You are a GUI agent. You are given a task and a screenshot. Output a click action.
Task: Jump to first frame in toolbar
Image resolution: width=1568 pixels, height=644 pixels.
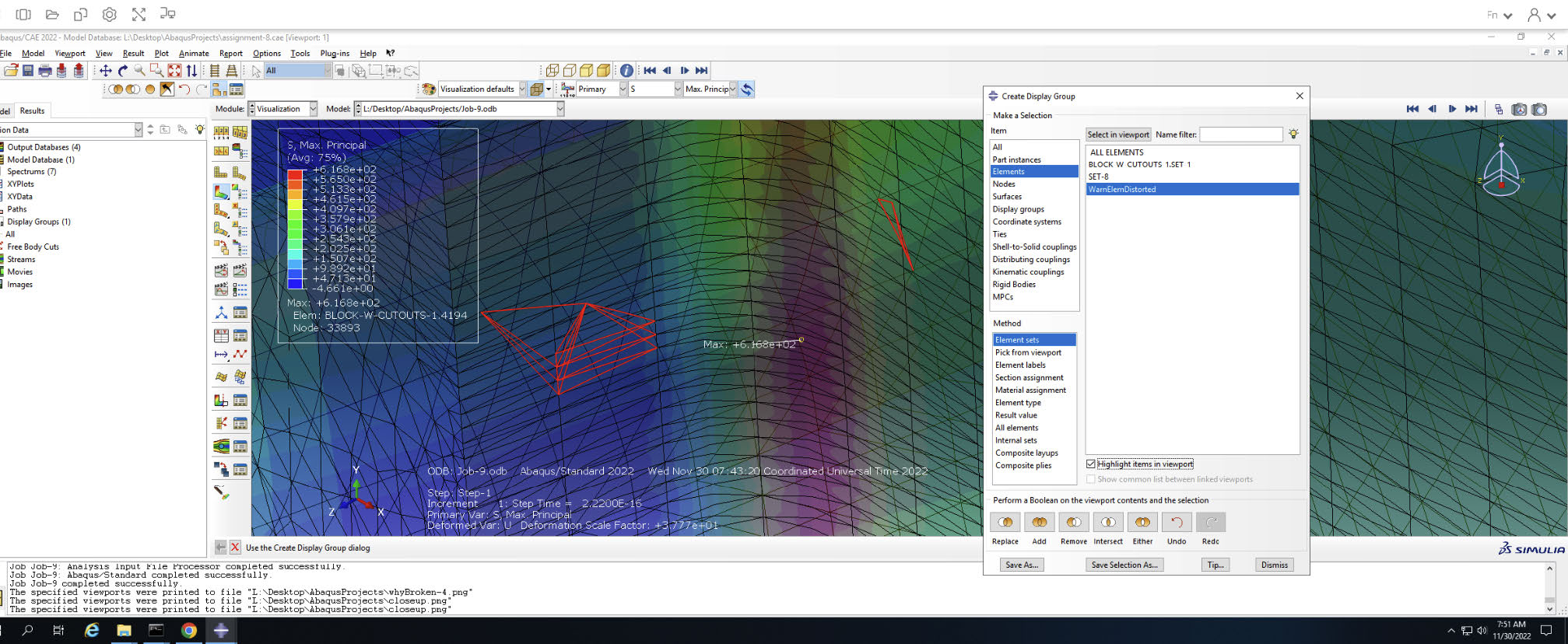650,71
